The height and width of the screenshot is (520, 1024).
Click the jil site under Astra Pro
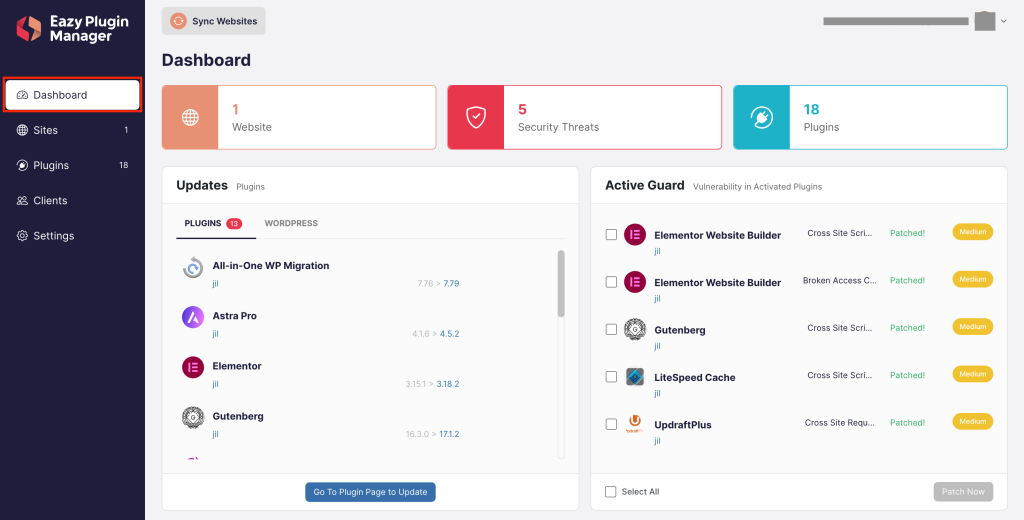tap(216, 334)
